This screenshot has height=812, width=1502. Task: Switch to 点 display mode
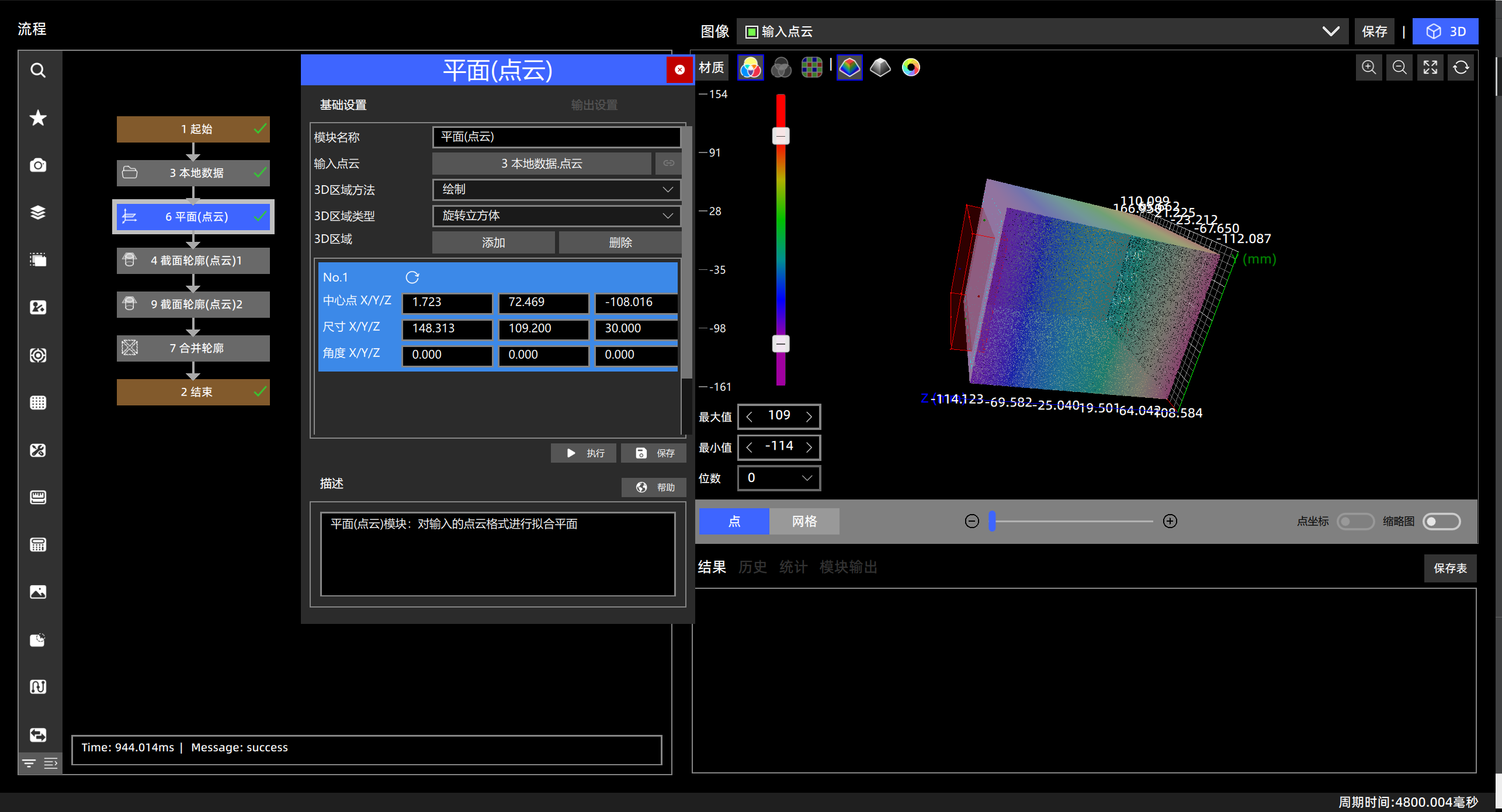point(734,521)
